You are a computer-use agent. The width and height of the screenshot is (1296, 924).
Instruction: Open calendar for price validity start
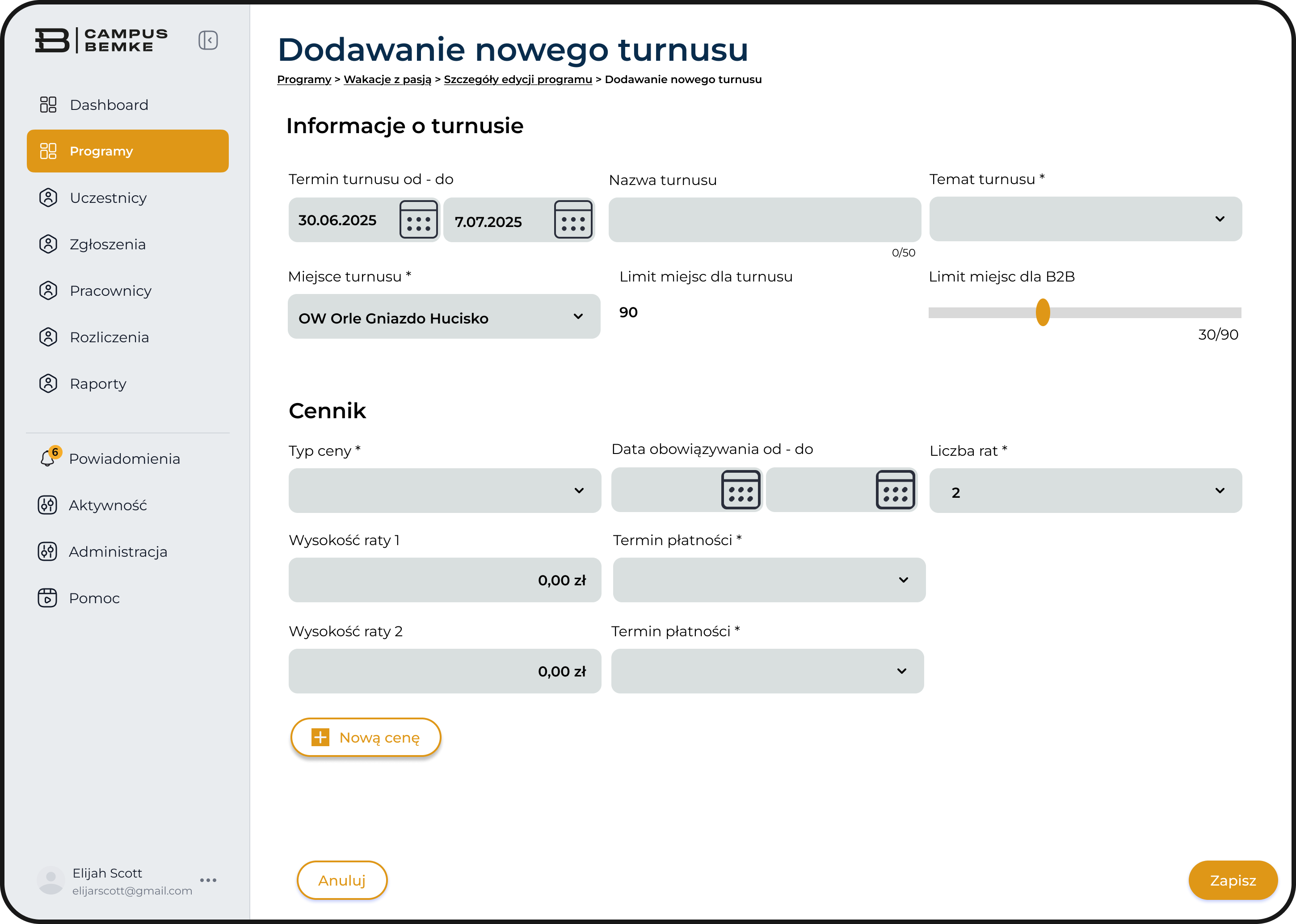tap(740, 490)
